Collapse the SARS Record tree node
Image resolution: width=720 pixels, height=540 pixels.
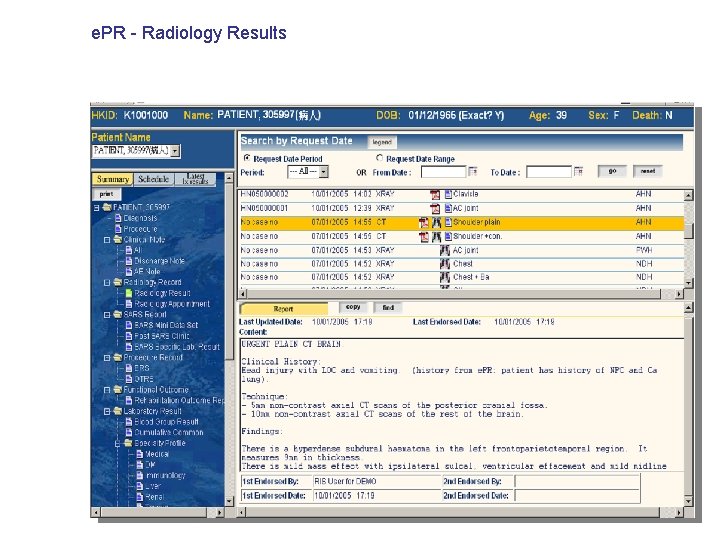point(107,315)
